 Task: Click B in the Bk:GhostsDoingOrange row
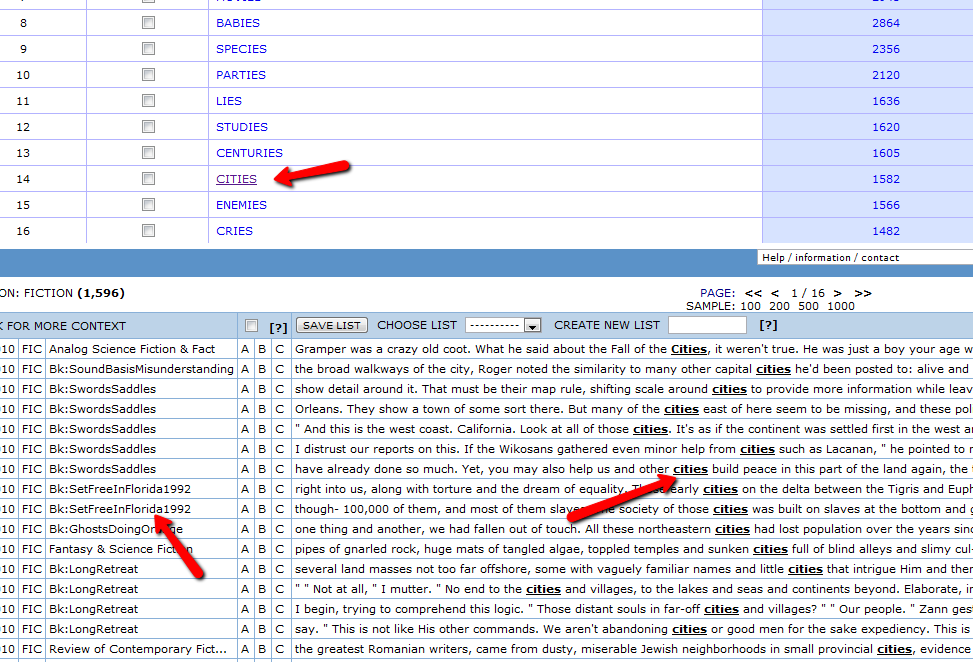[x=262, y=529]
